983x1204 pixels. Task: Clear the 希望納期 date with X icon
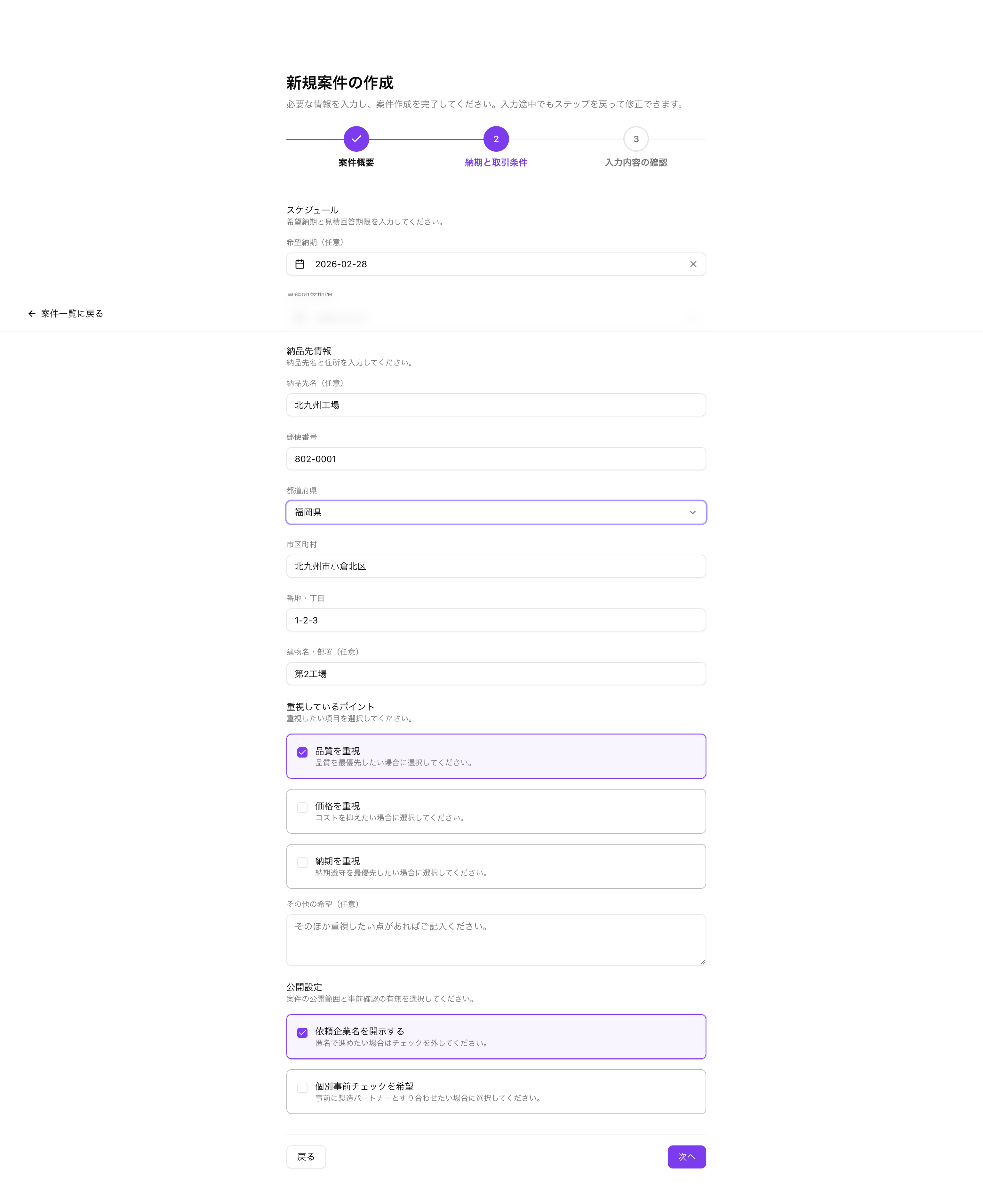692,264
